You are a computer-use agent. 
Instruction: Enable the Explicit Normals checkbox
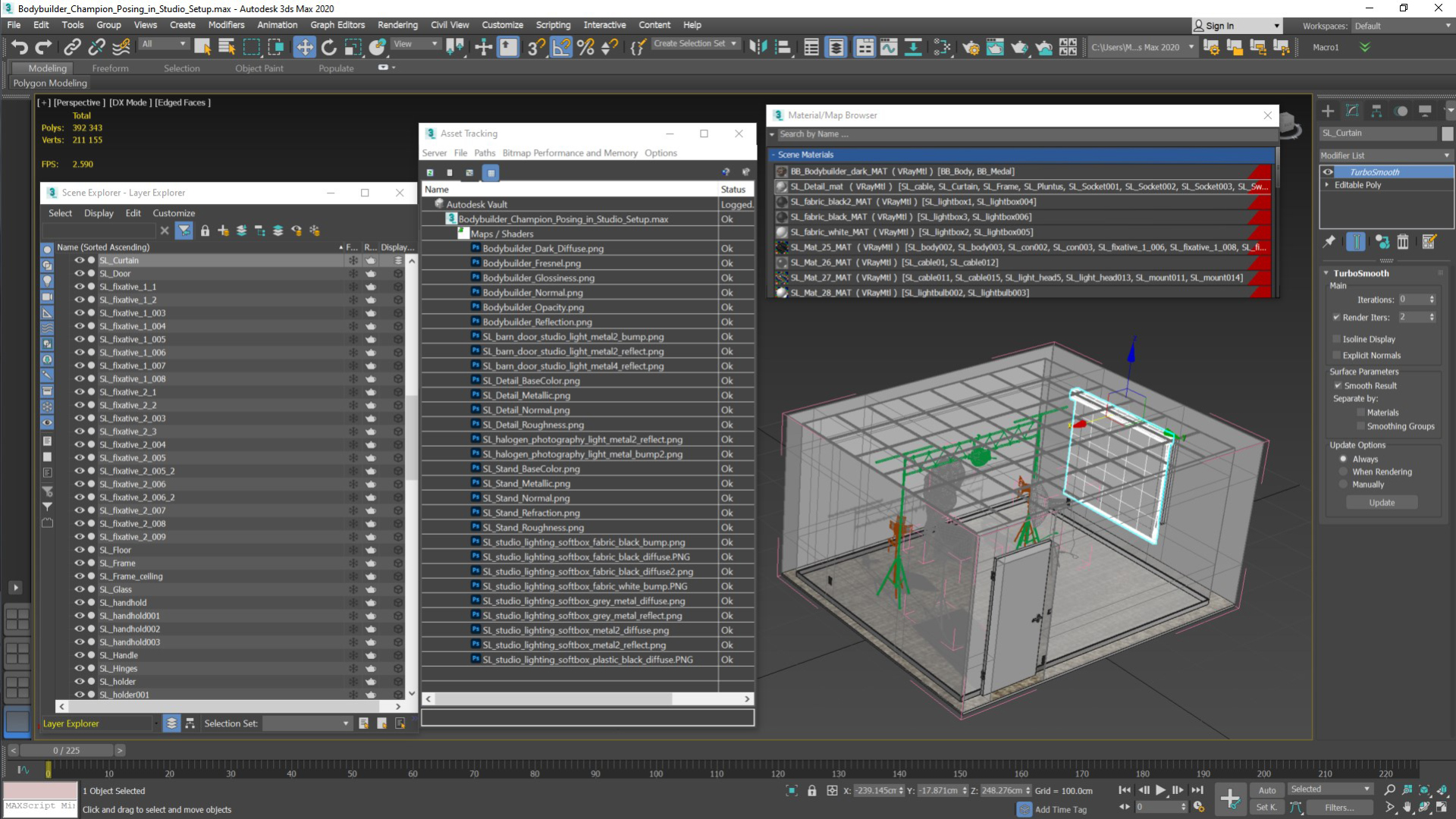point(1336,355)
